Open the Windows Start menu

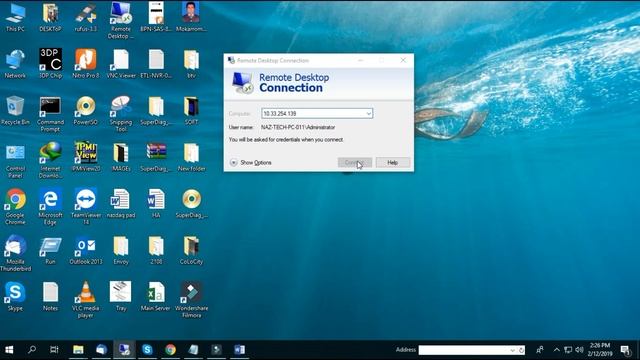click(x=9, y=350)
